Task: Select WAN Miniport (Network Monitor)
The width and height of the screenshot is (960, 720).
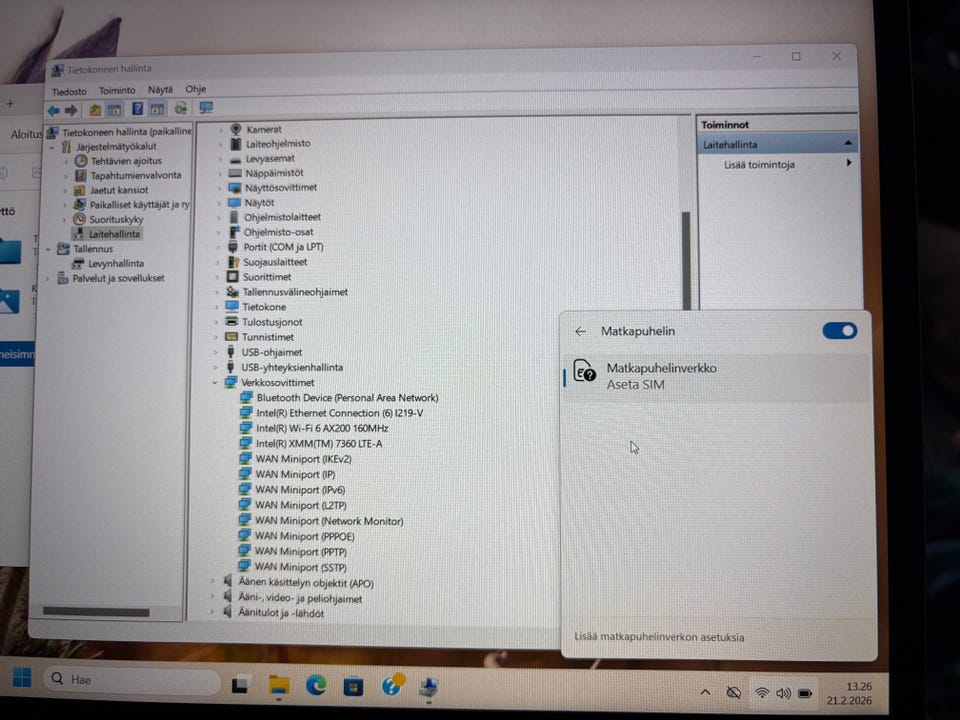Action: click(x=329, y=521)
